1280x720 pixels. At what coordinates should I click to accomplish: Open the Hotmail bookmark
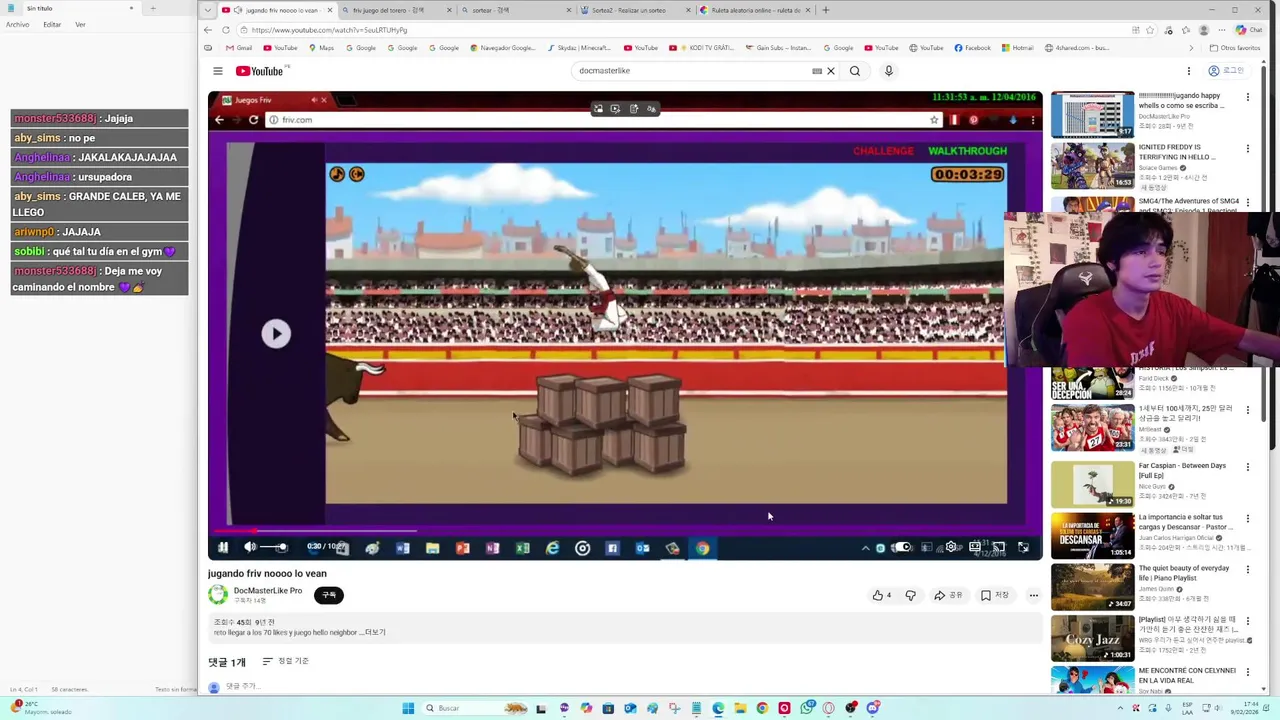1017,48
